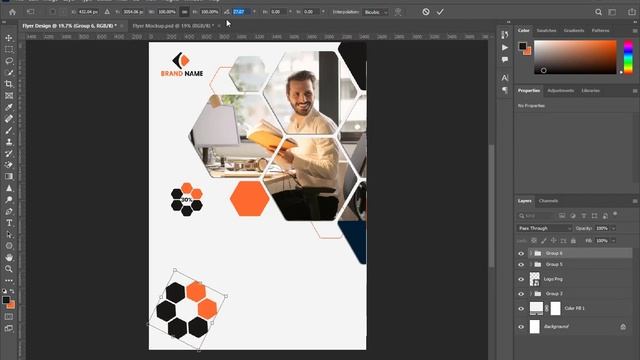Click the lock-all icon in Layers lock row
The image size is (640, 360).
click(x=573, y=241)
